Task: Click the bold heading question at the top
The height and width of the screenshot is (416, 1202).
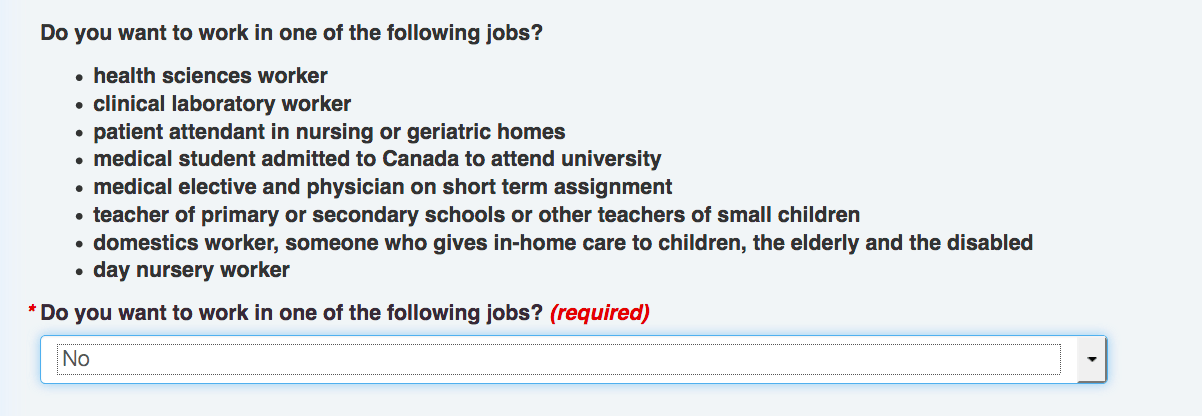Action: pyautogui.click(x=291, y=32)
